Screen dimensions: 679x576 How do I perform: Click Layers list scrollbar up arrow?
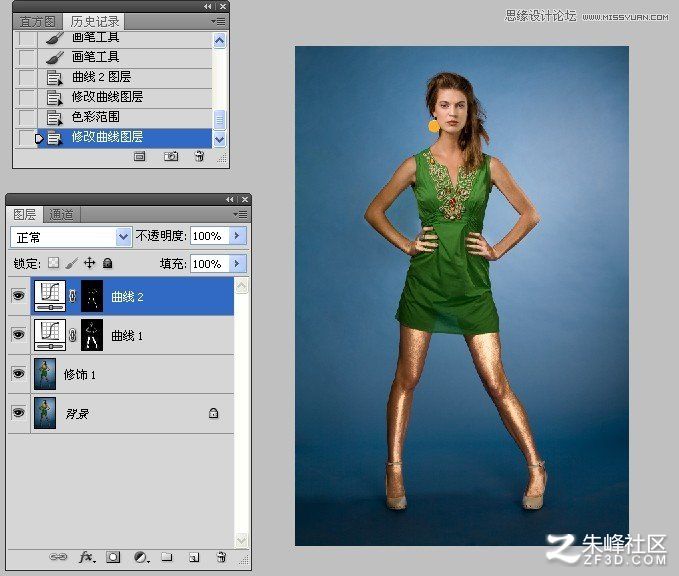tap(241, 286)
